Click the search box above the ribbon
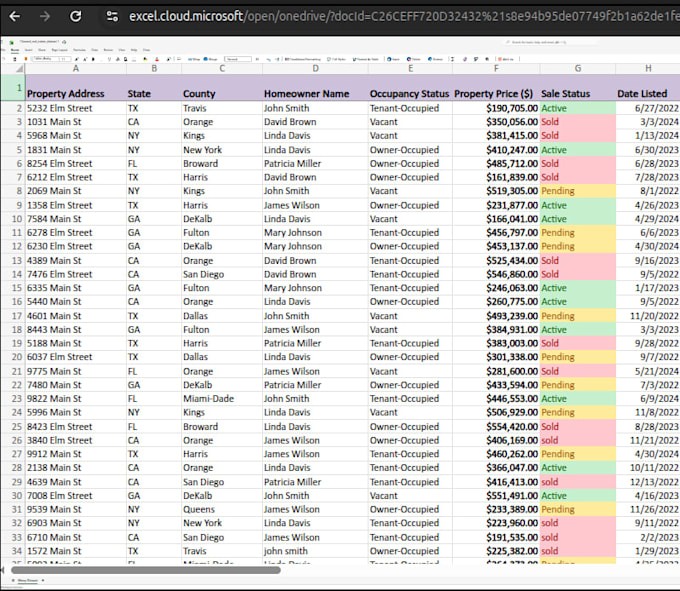Viewport: 680px width, 591px height. tap(551, 42)
